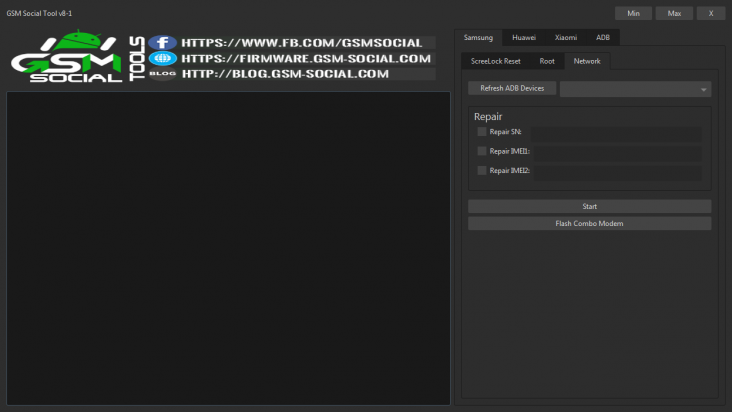The width and height of the screenshot is (732, 412).
Task: Expand the ADB devices dropdown
Action: [x=635, y=89]
